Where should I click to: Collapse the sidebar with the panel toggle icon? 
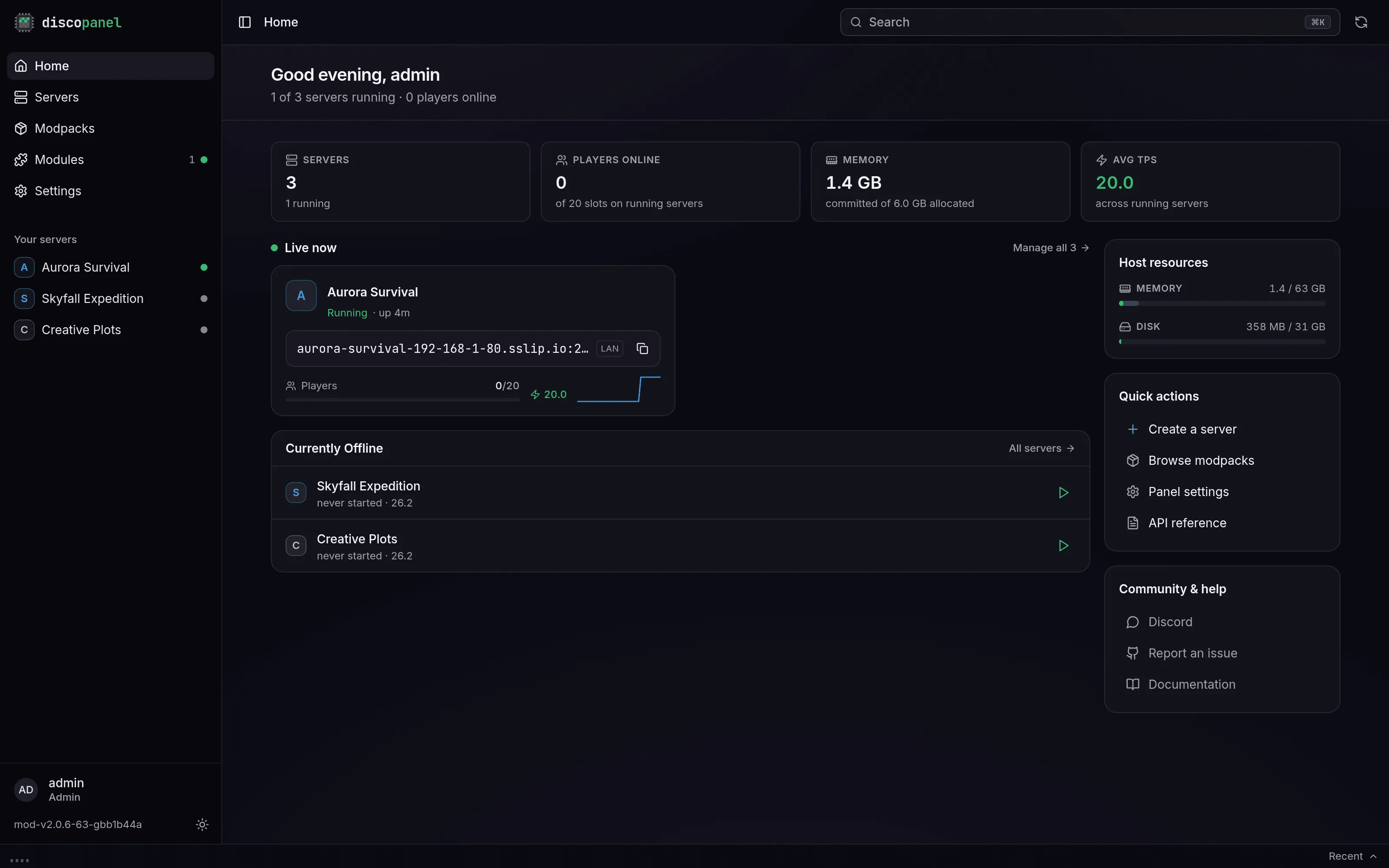point(244,23)
